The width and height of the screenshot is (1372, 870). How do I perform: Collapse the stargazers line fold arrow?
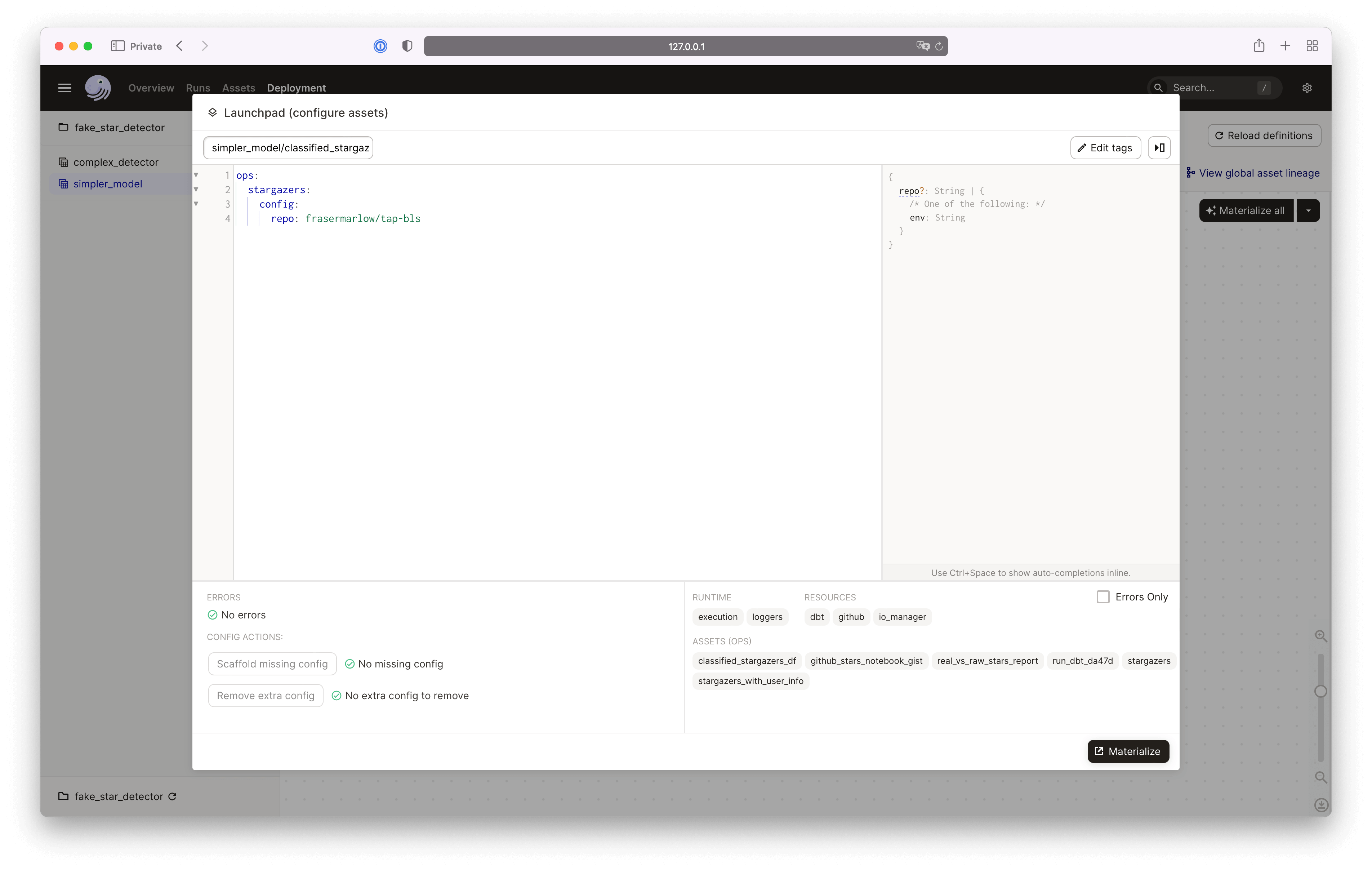point(196,189)
